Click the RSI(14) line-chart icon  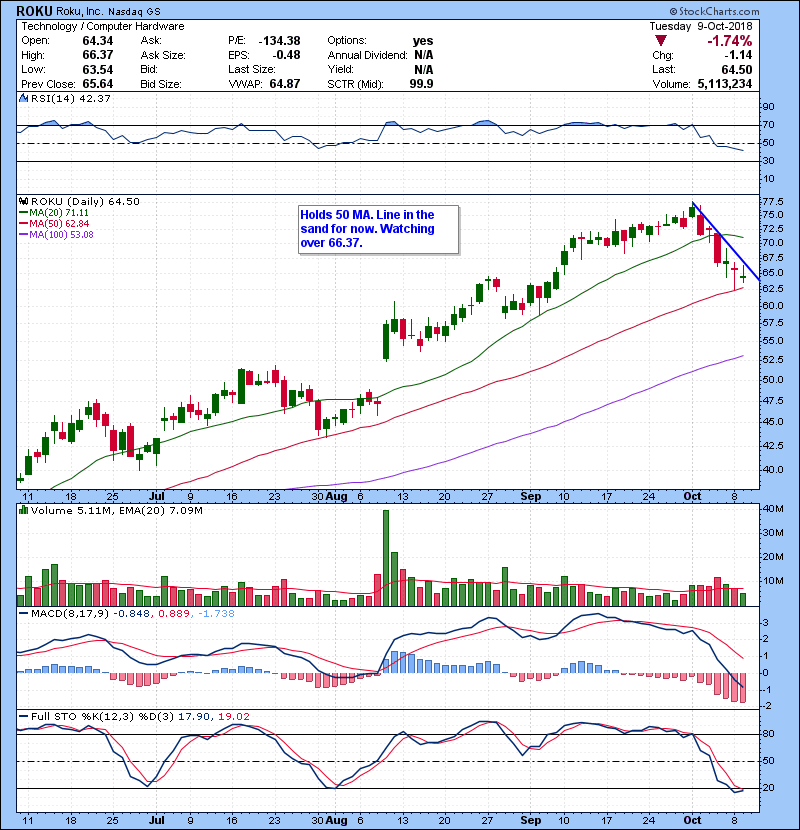[x=23, y=98]
